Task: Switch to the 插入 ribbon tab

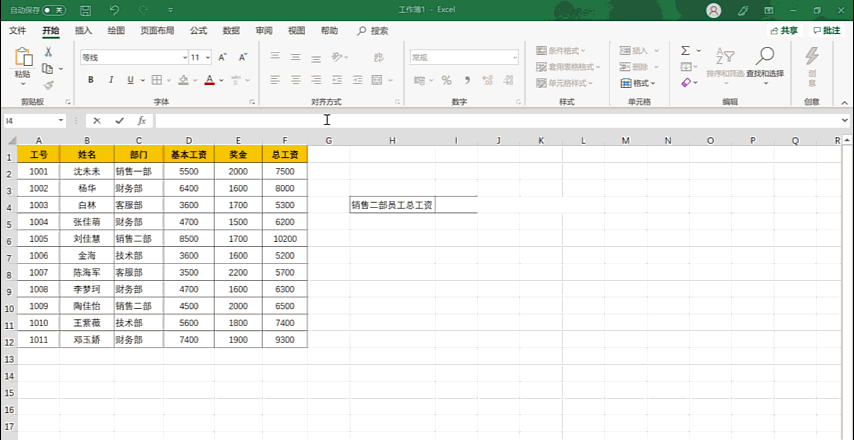Action: [x=83, y=30]
